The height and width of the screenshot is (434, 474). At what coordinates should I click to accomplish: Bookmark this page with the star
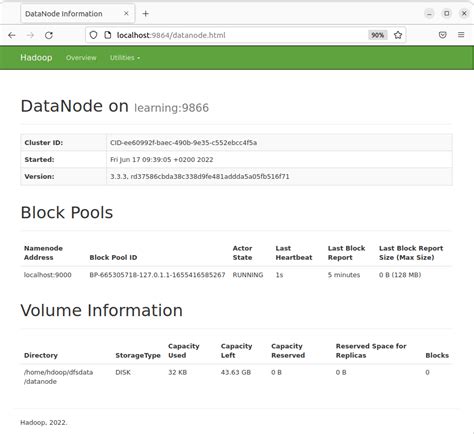tap(398, 35)
